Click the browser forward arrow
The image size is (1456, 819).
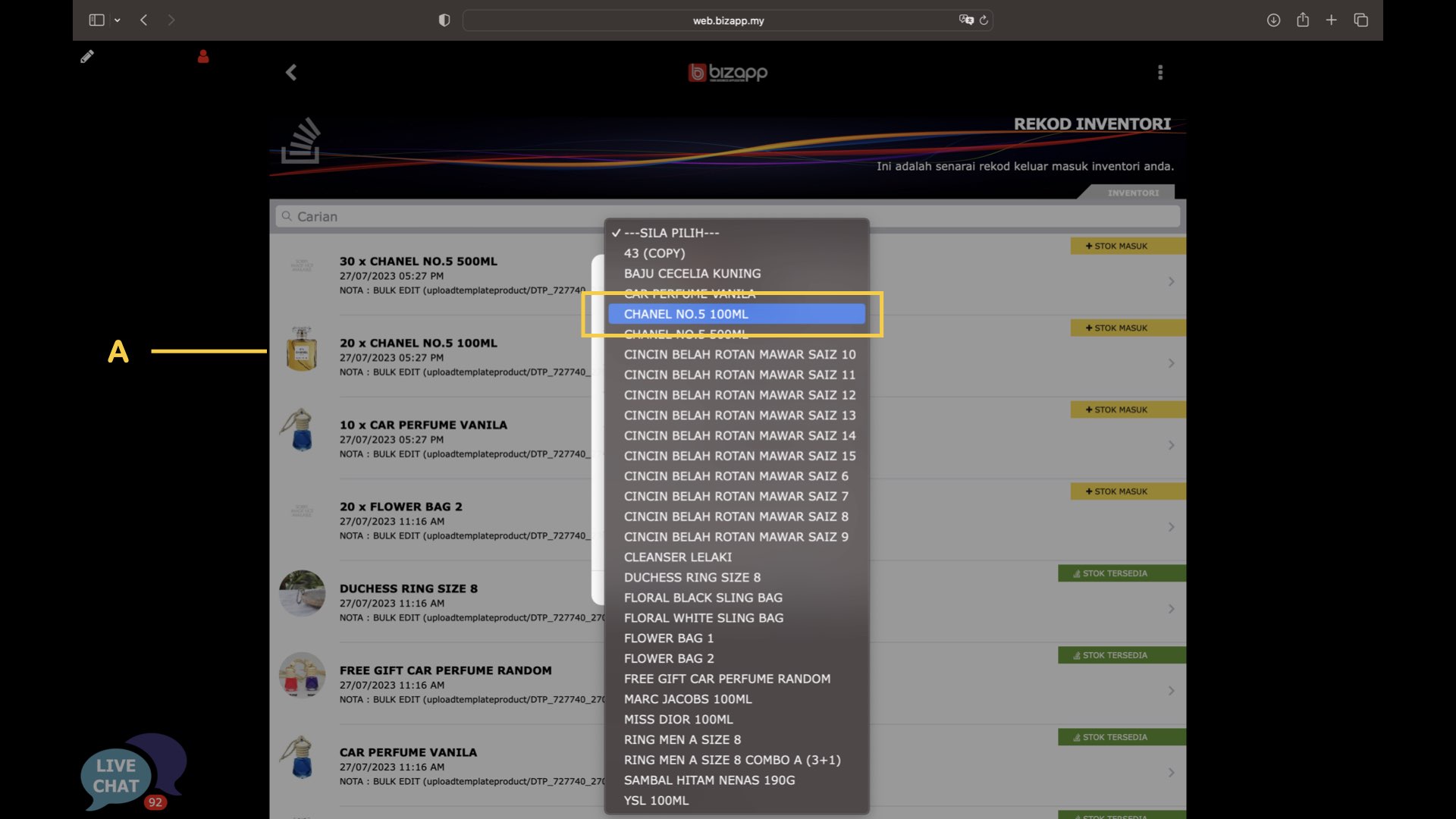tap(171, 20)
